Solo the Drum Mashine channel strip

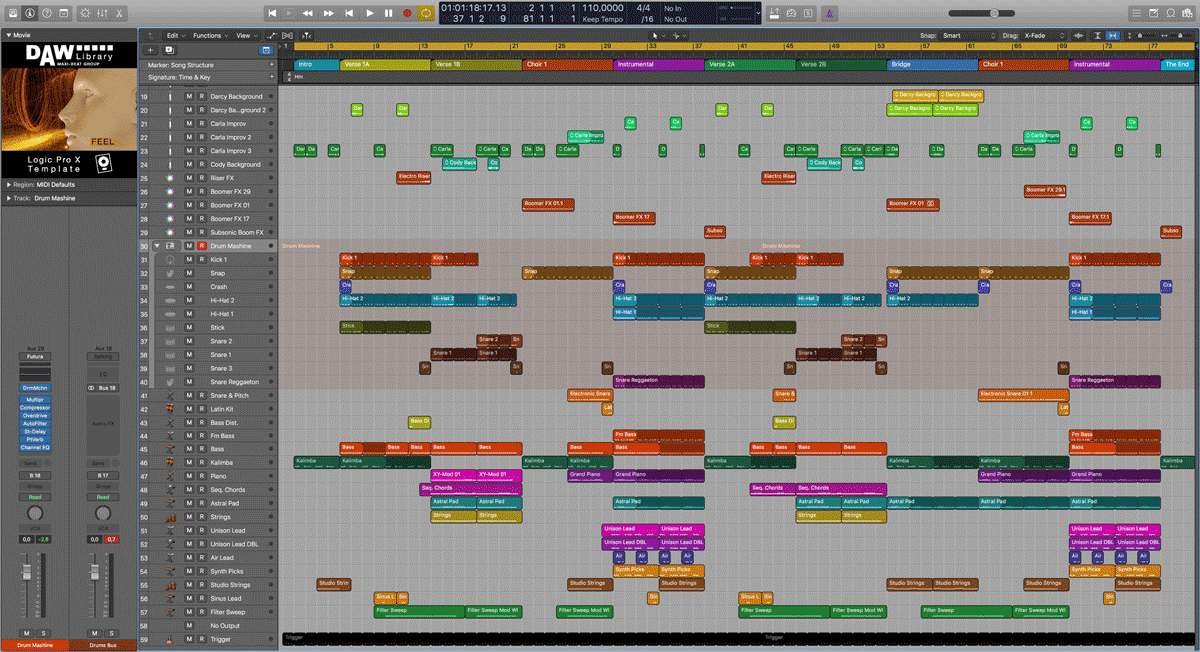click(x=43, y=633)
